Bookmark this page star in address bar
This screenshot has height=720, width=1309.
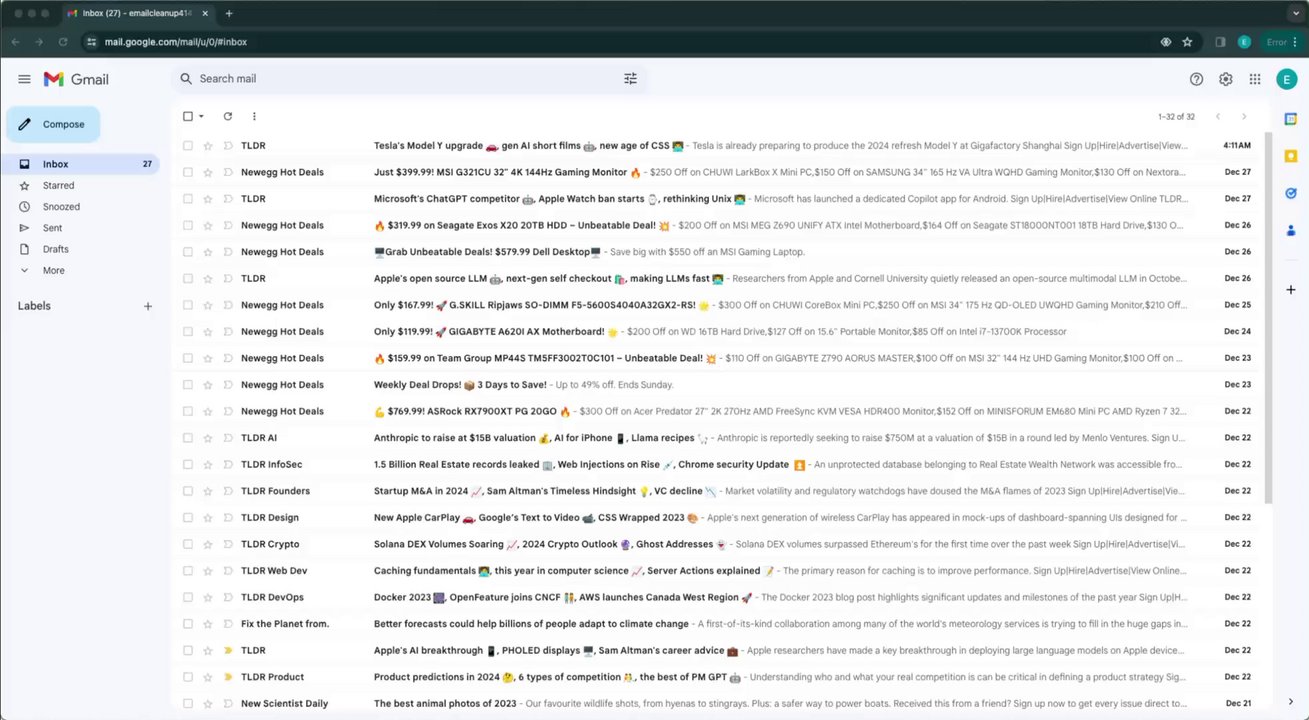1187,42
